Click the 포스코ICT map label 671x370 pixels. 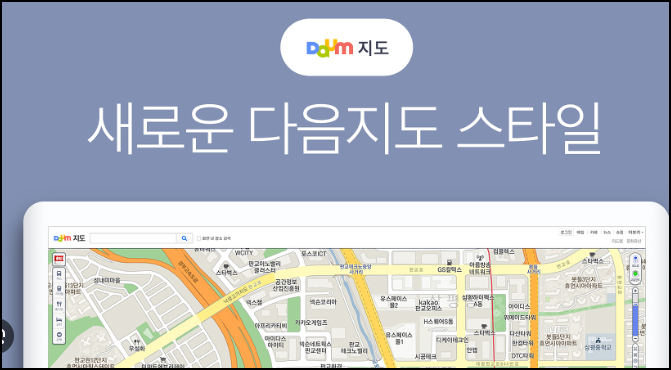pyautogui.click(x=314, y=254)
